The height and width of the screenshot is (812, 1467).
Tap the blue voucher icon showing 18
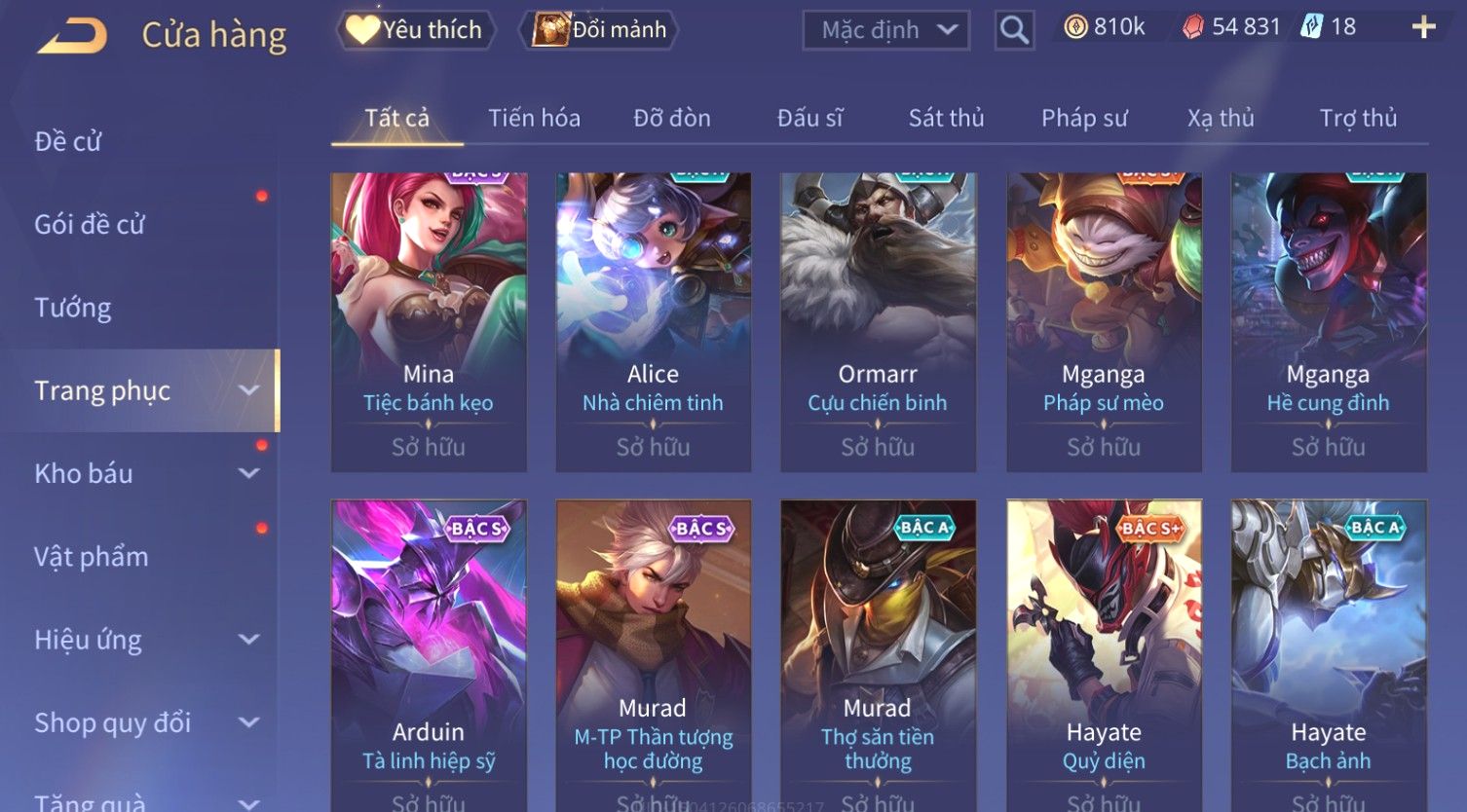point(1311,27)
